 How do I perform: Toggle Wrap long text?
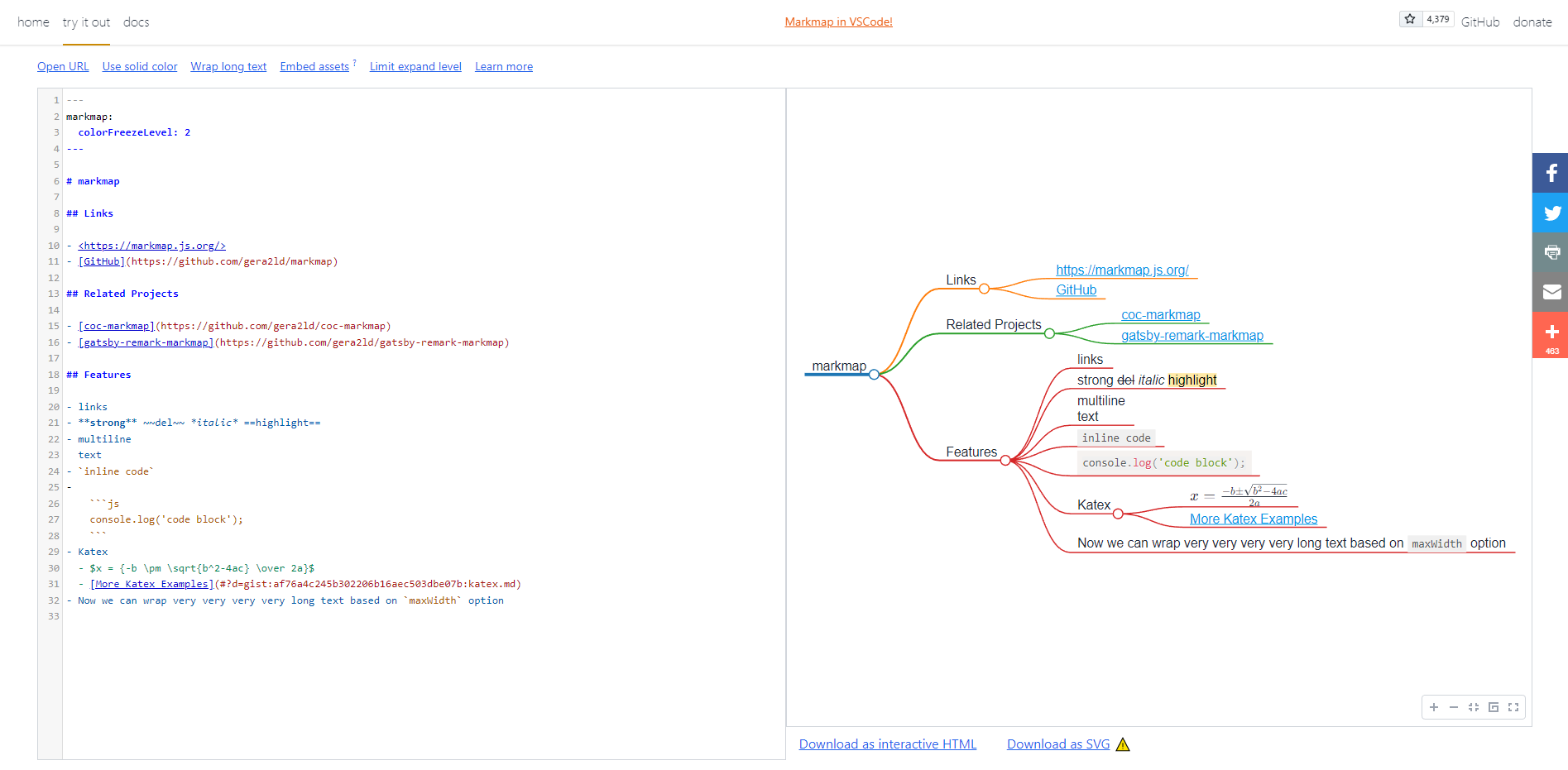pyautogui.click(x=228, y=66)
